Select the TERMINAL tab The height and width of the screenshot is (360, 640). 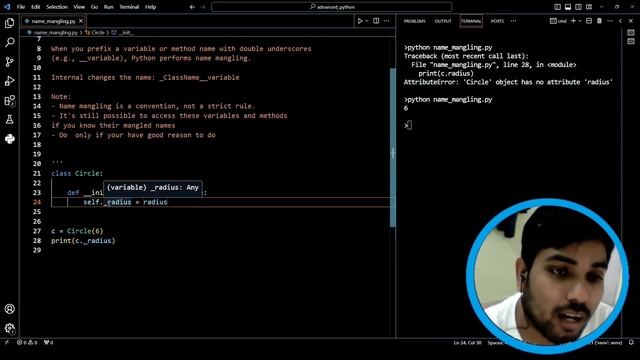[x=471, y=21]
